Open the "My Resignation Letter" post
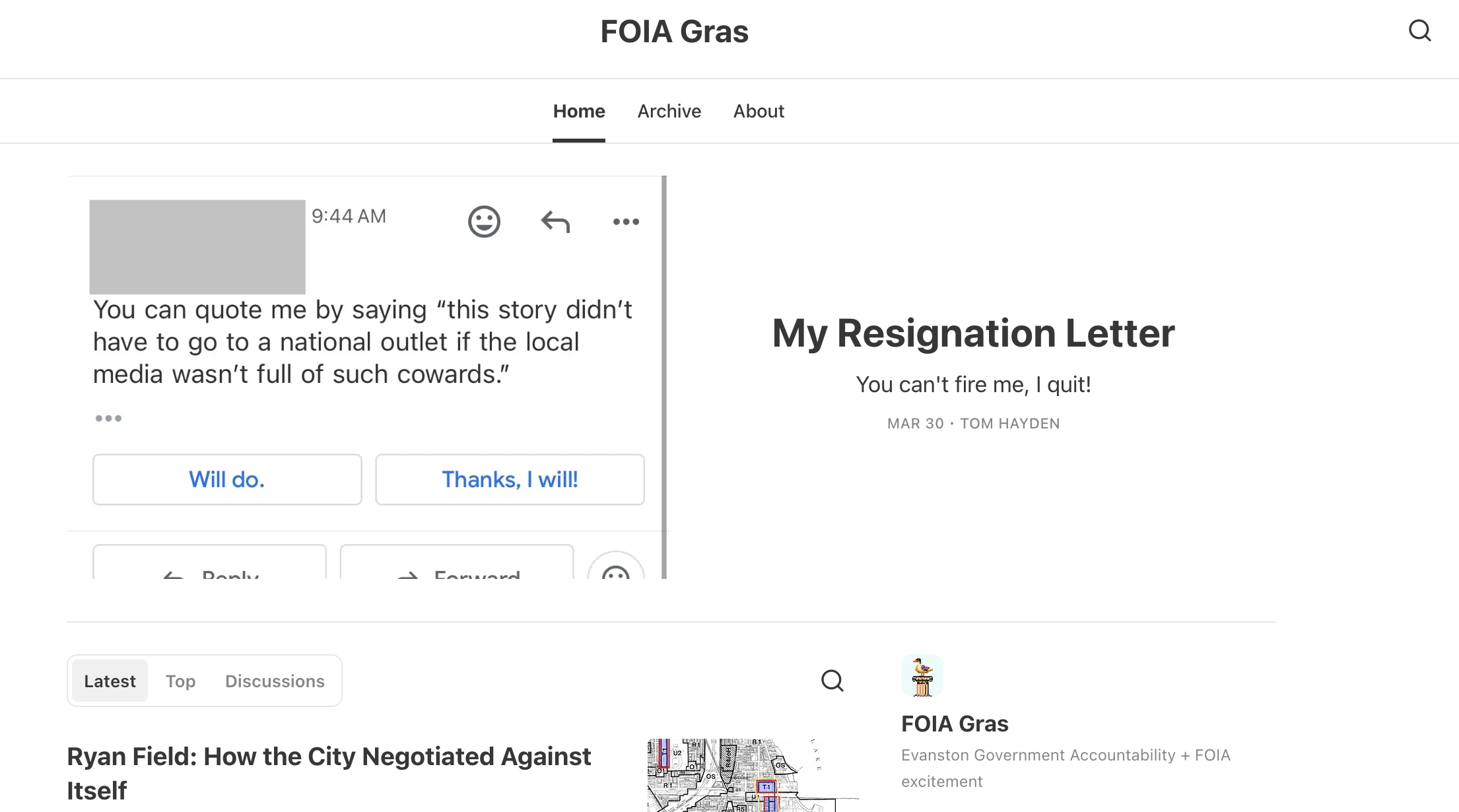Image resolution: width=1459 pixels, height=812 pixels. 973,333
